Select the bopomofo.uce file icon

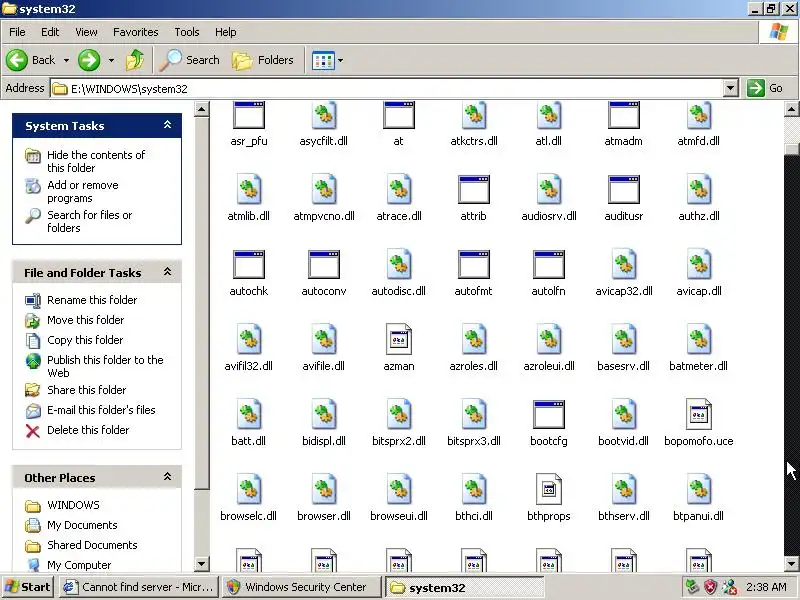[x=698, y=414]
